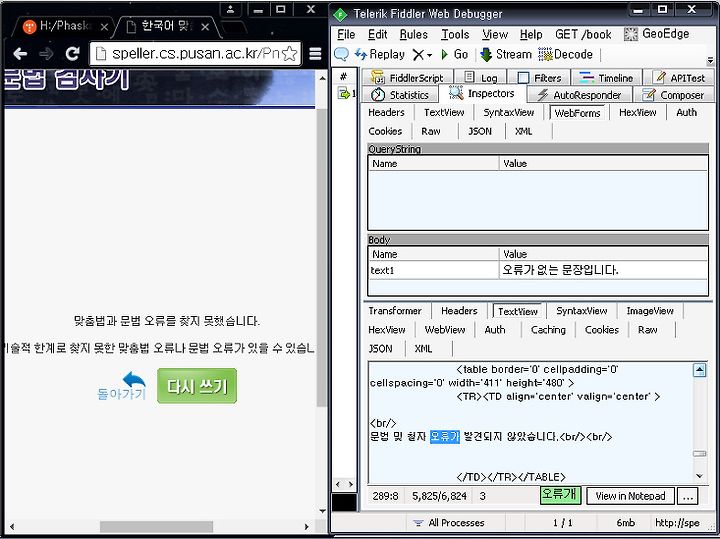Select request JSON inspector tab
The image size is (720, 539).
click(x=480, y=131)
